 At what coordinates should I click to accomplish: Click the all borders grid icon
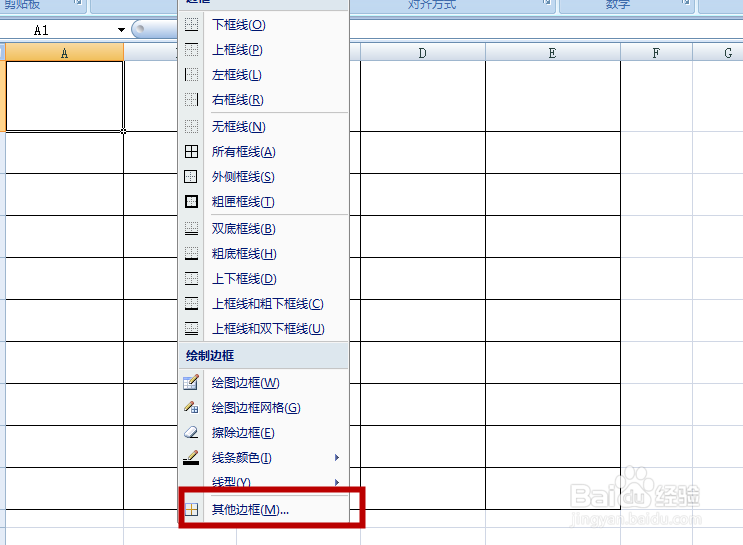point(191,152)
